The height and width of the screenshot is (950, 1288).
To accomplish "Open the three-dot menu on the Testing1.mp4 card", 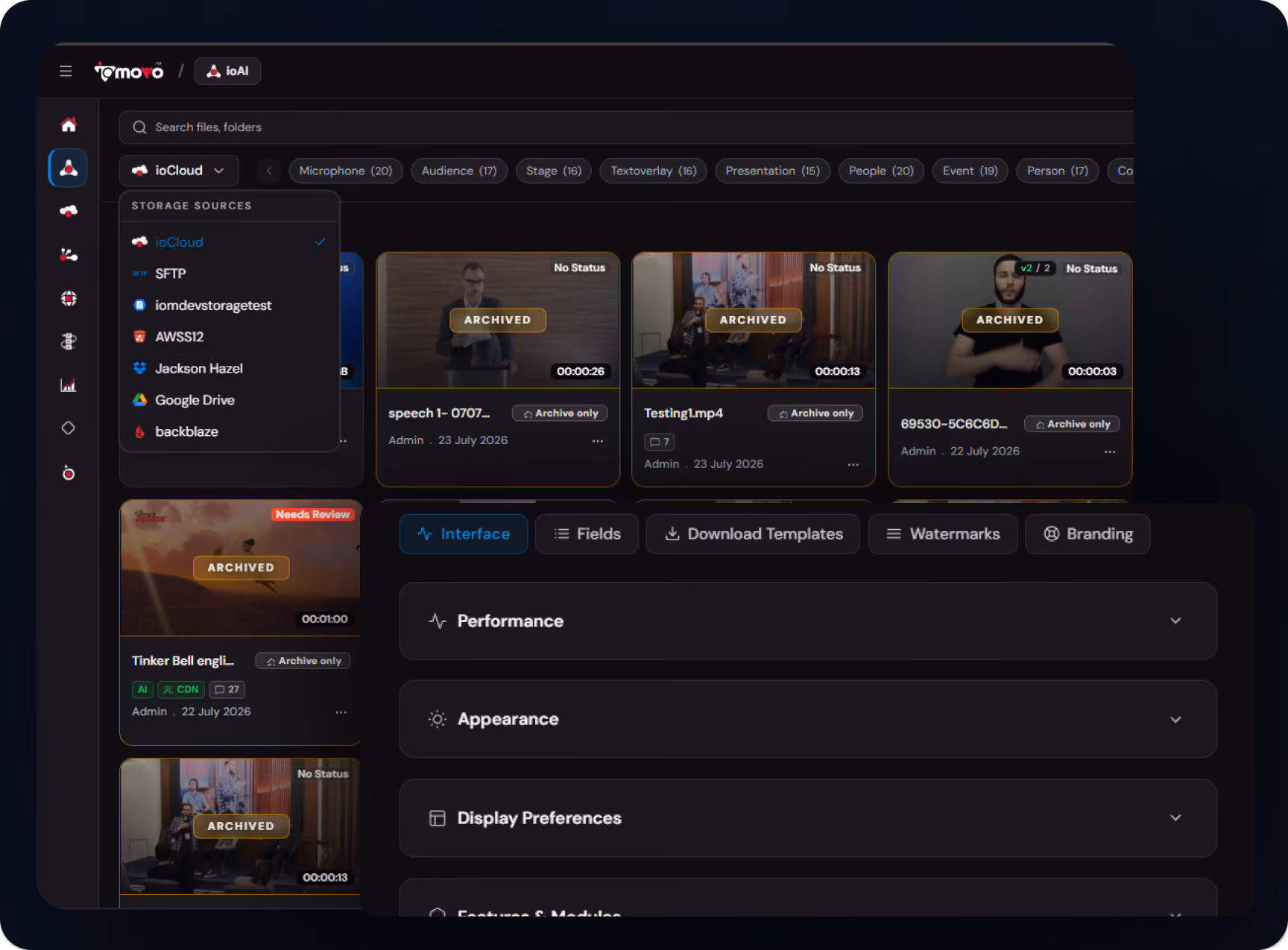I will (x=853, y=464).
